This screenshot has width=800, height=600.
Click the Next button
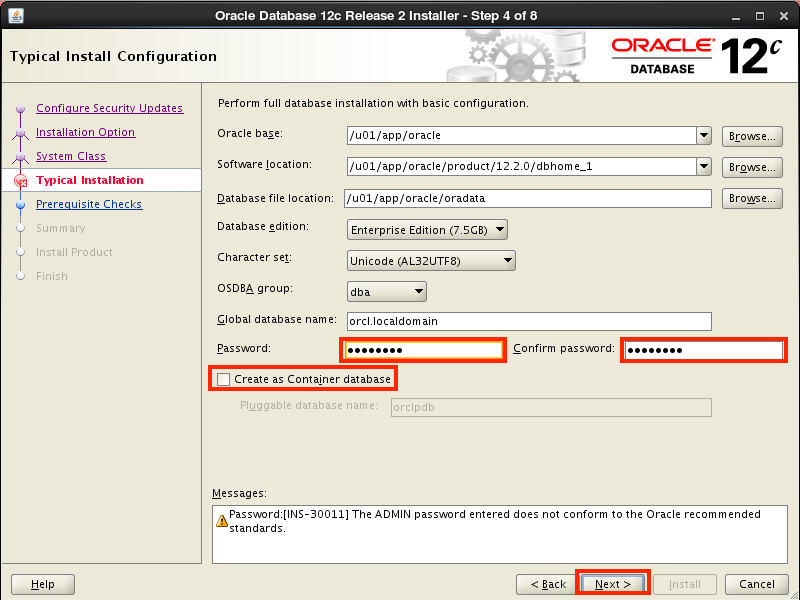(x=613, y=584)
